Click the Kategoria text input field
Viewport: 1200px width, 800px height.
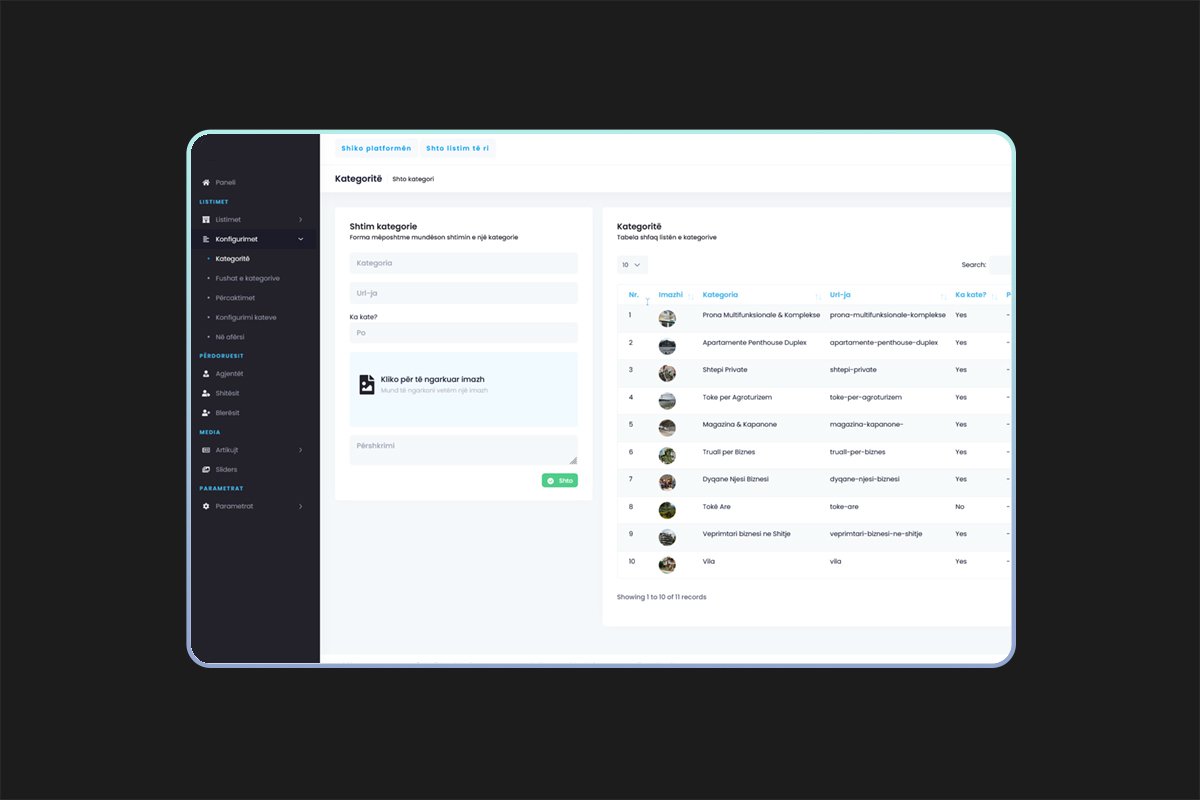(x=463, y=263)
